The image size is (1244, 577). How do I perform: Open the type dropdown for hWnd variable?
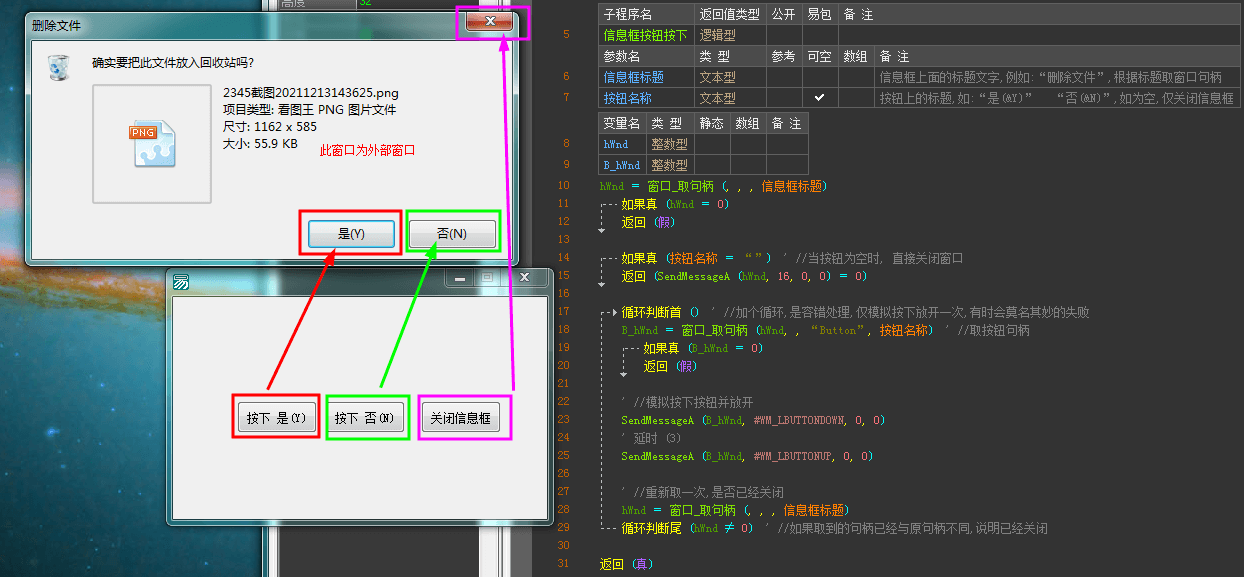click(x=668, y=143)
